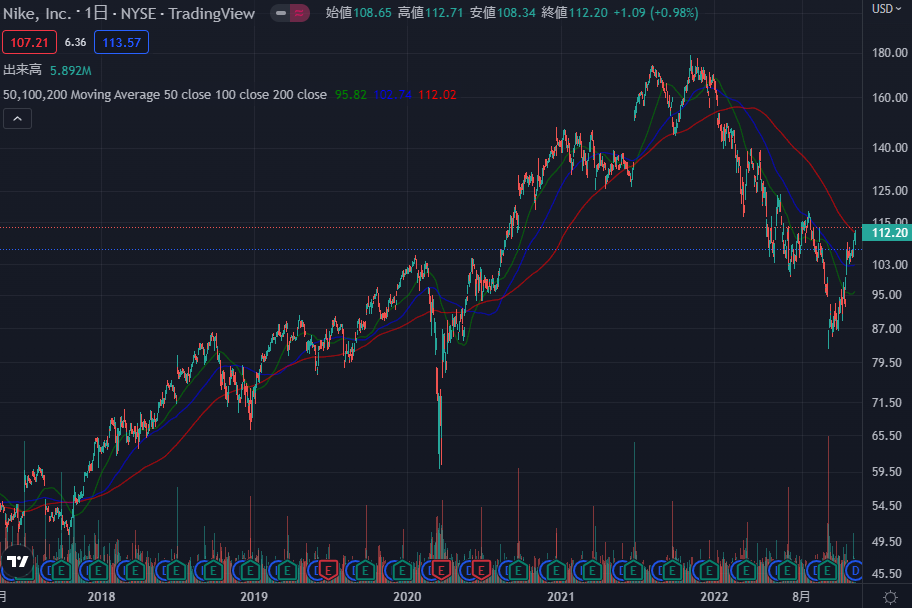Click the 180.00 price axis label
The width and height of the screenshot is (912, 608).
click(889, 53)
